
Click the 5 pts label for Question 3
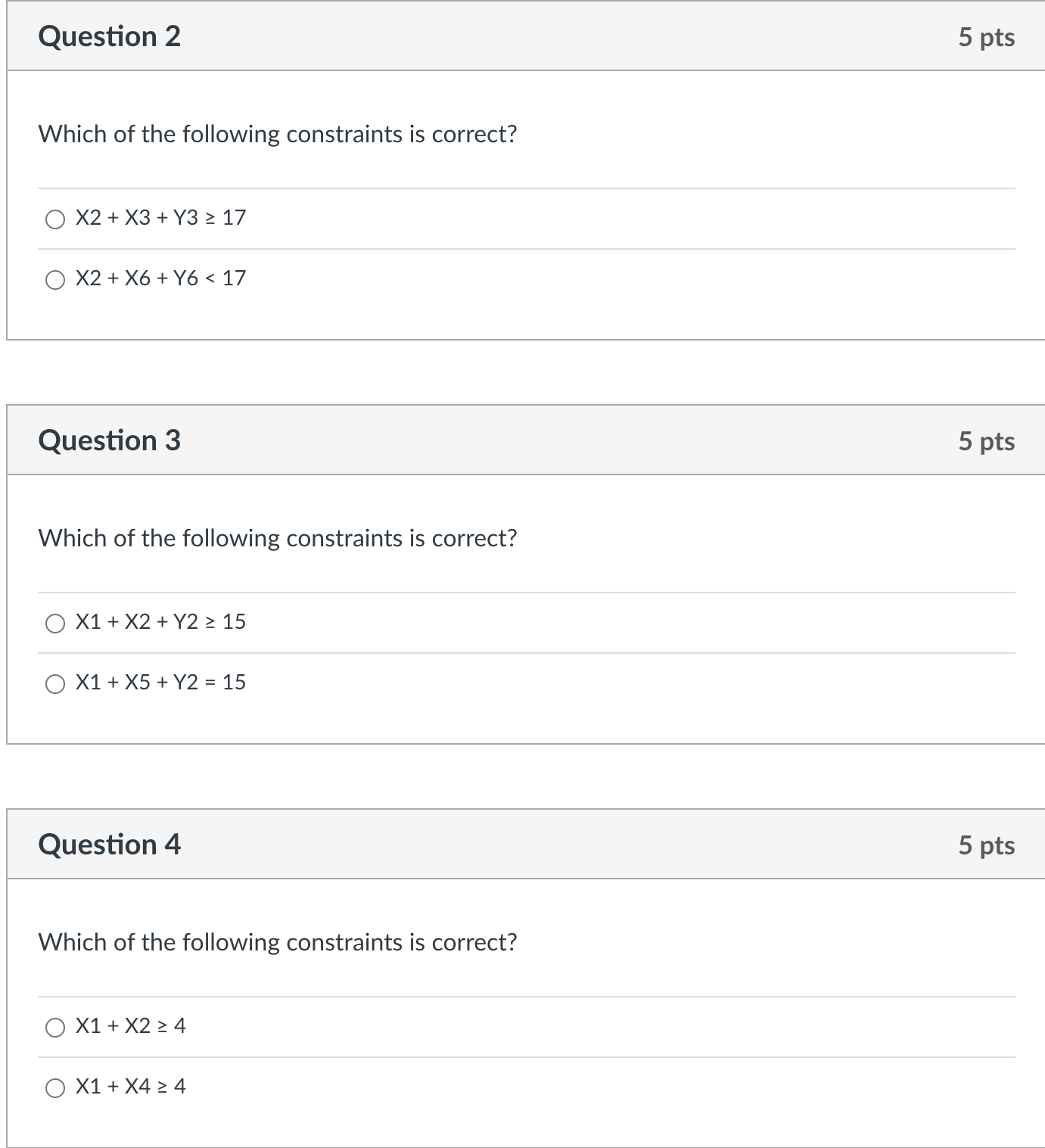click(985, 440)
